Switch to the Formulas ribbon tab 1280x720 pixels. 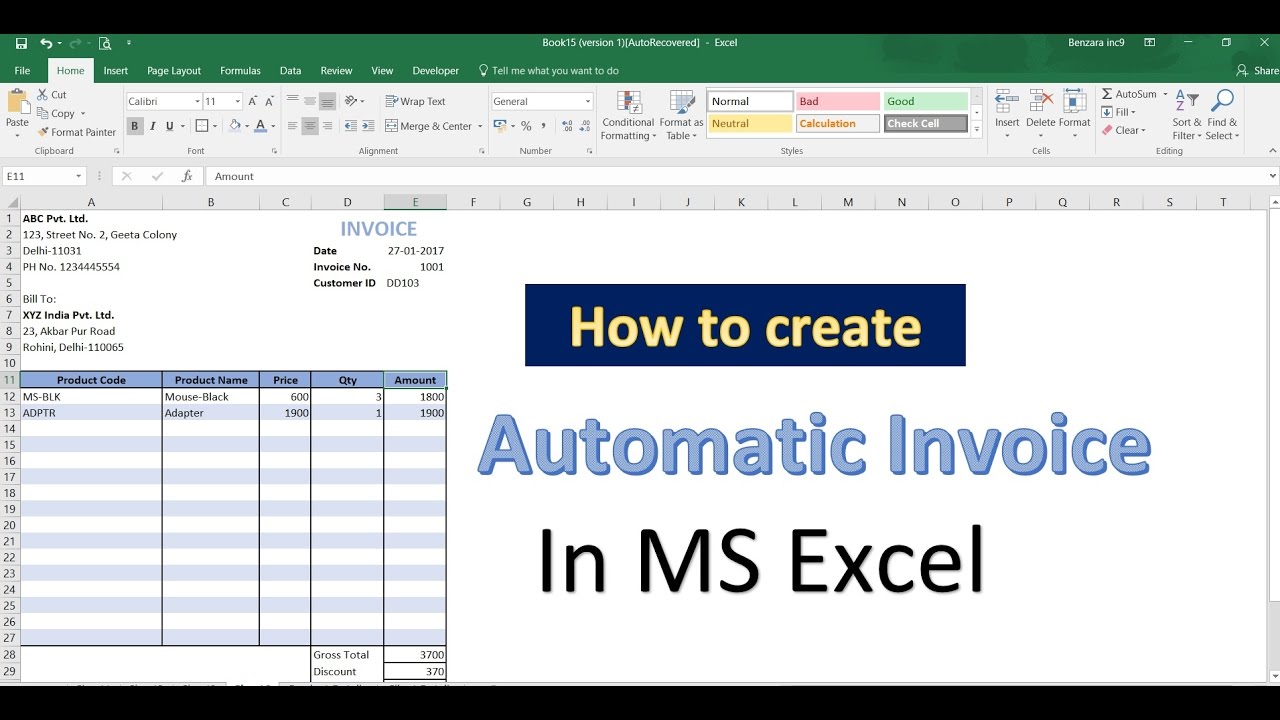[240, 70]
